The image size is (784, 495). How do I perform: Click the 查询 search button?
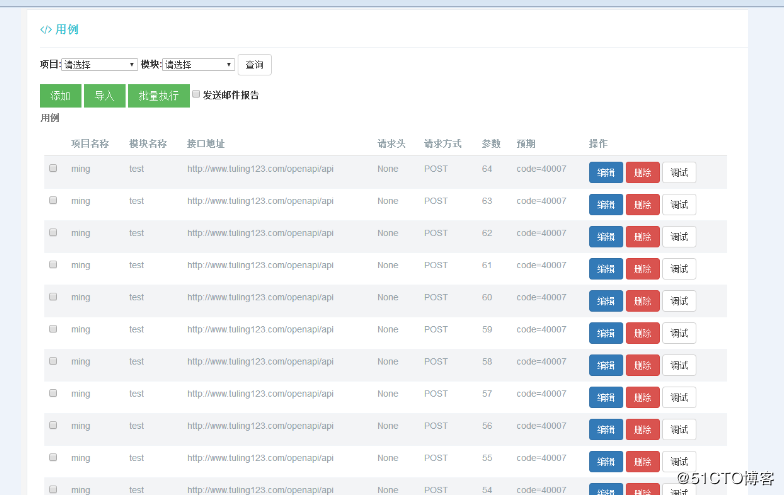coord(255,65)
